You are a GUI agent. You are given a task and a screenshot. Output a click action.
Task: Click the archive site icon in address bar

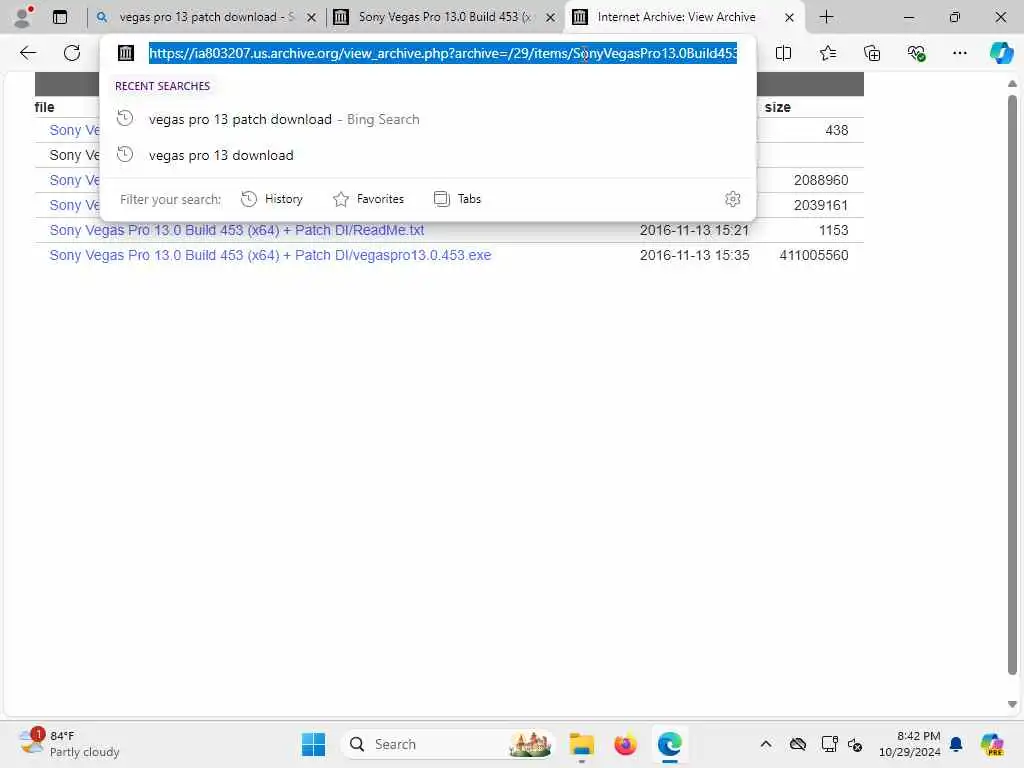pos(125,53)
